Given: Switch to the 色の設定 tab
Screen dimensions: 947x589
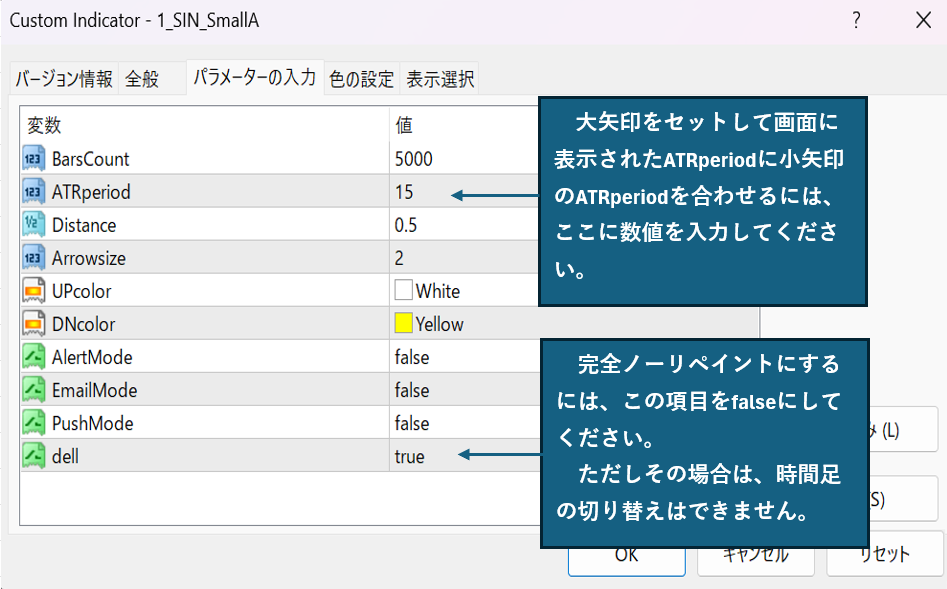Looking at the screenshot, I should point(362,79).
